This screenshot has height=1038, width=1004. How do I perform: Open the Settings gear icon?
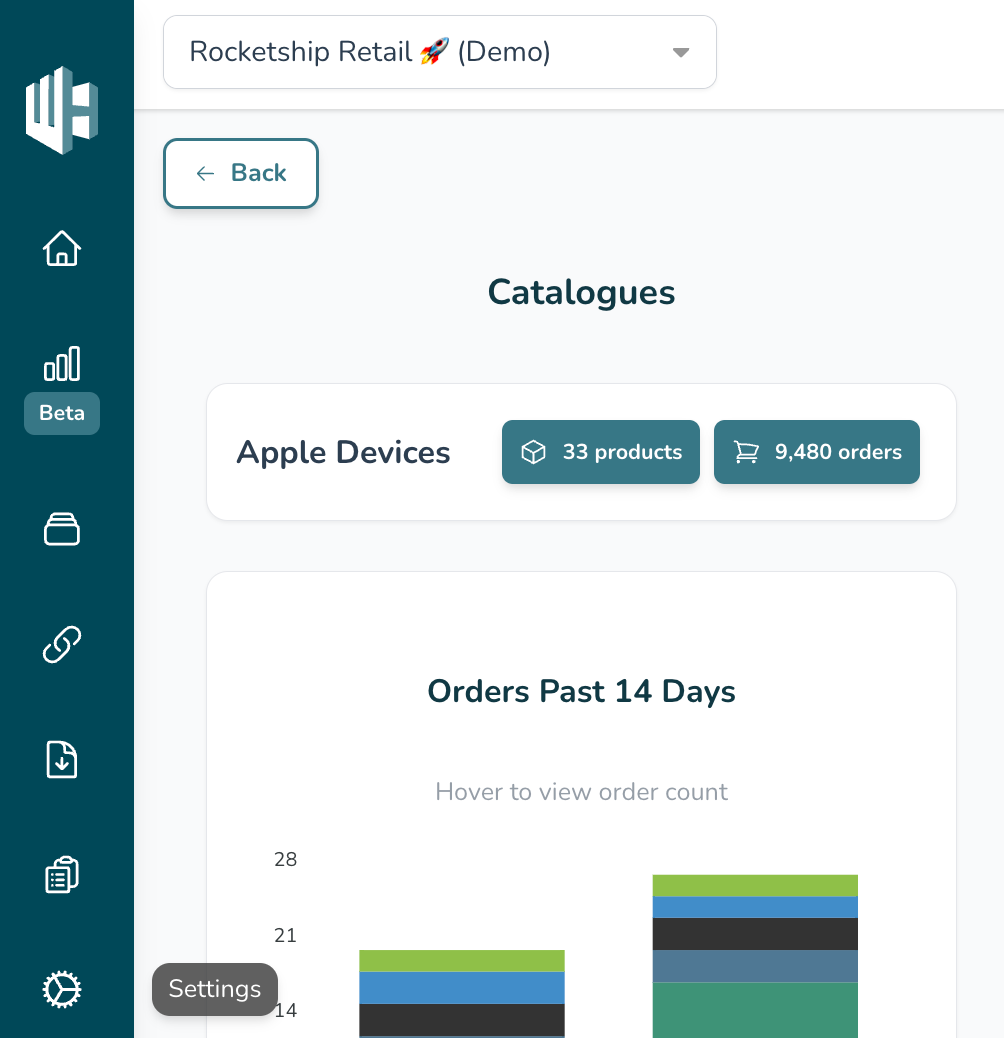[x=62, y=990]
